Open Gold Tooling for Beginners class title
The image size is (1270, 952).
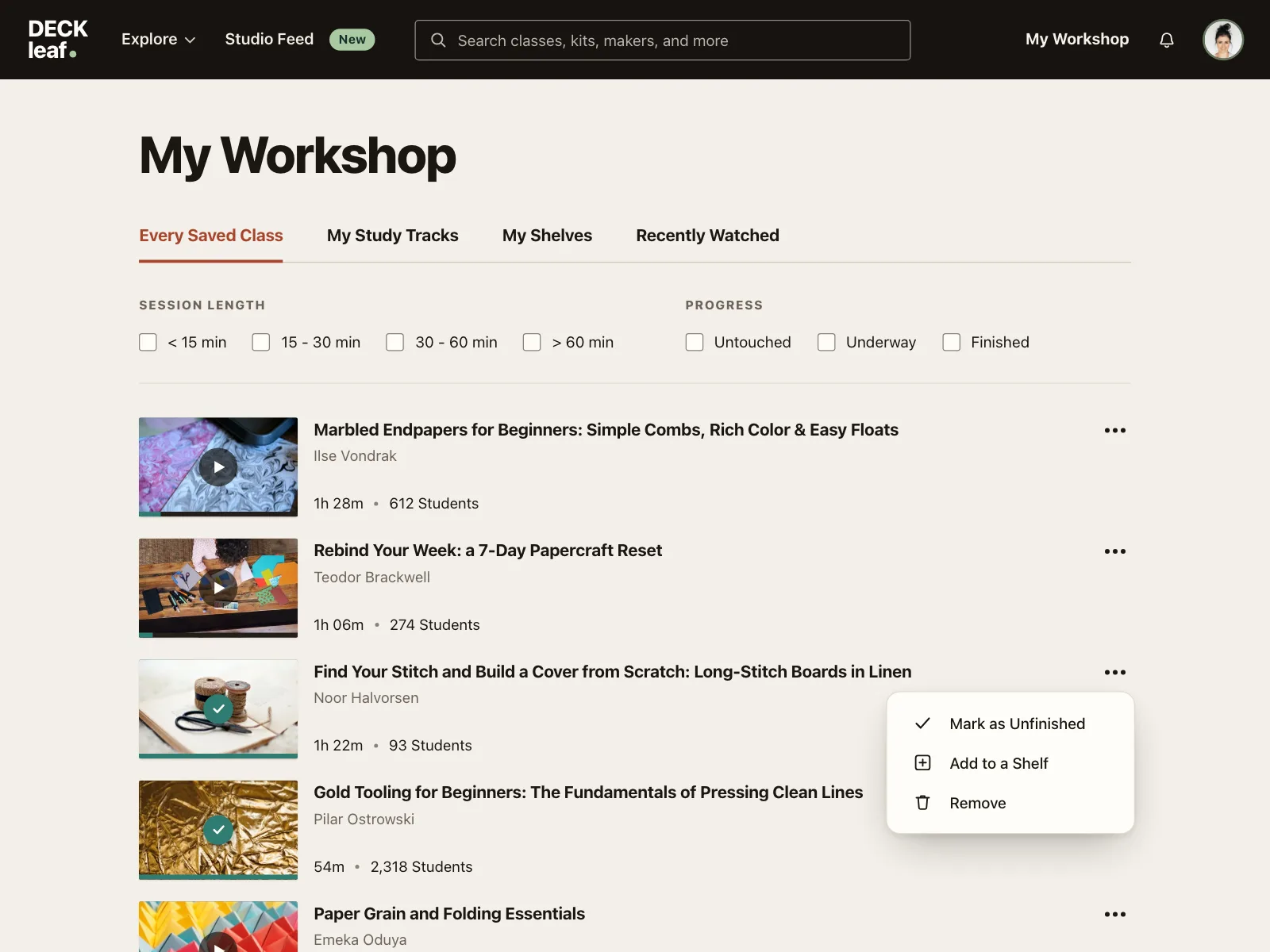coord(588,793)
